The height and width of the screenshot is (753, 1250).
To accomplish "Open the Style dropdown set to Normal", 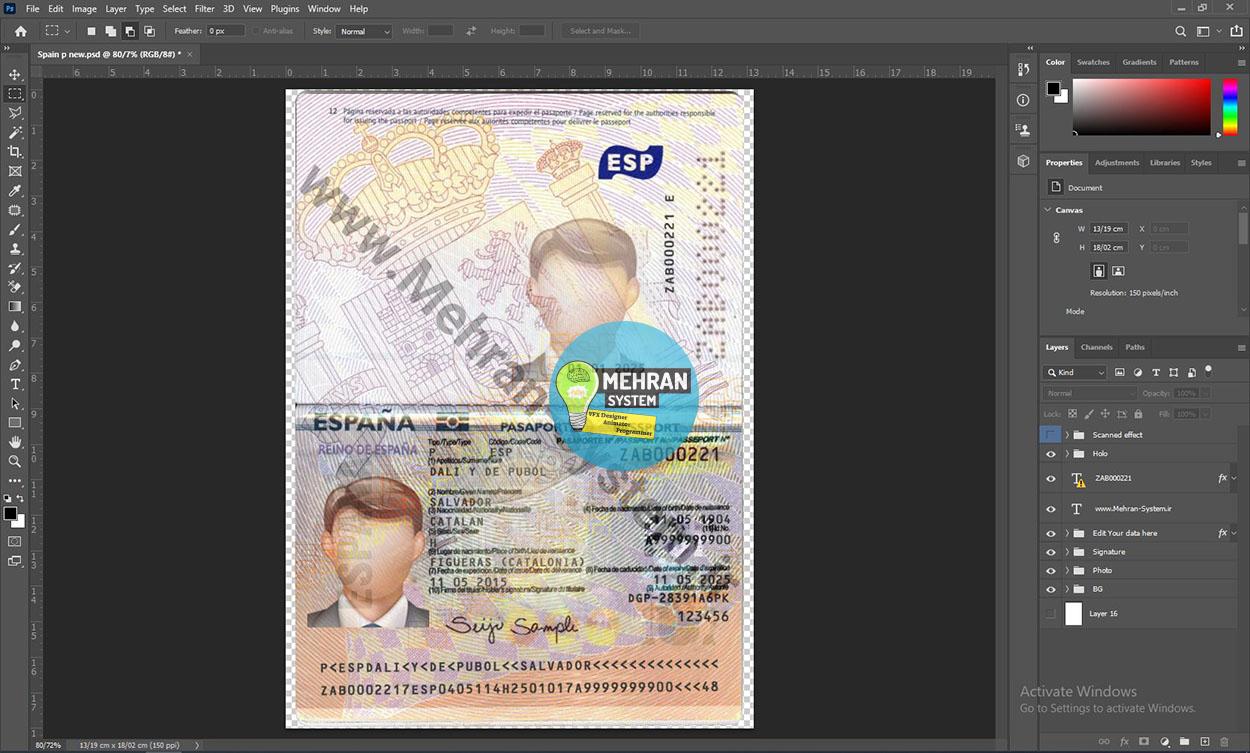I will [x=364, y=32].
